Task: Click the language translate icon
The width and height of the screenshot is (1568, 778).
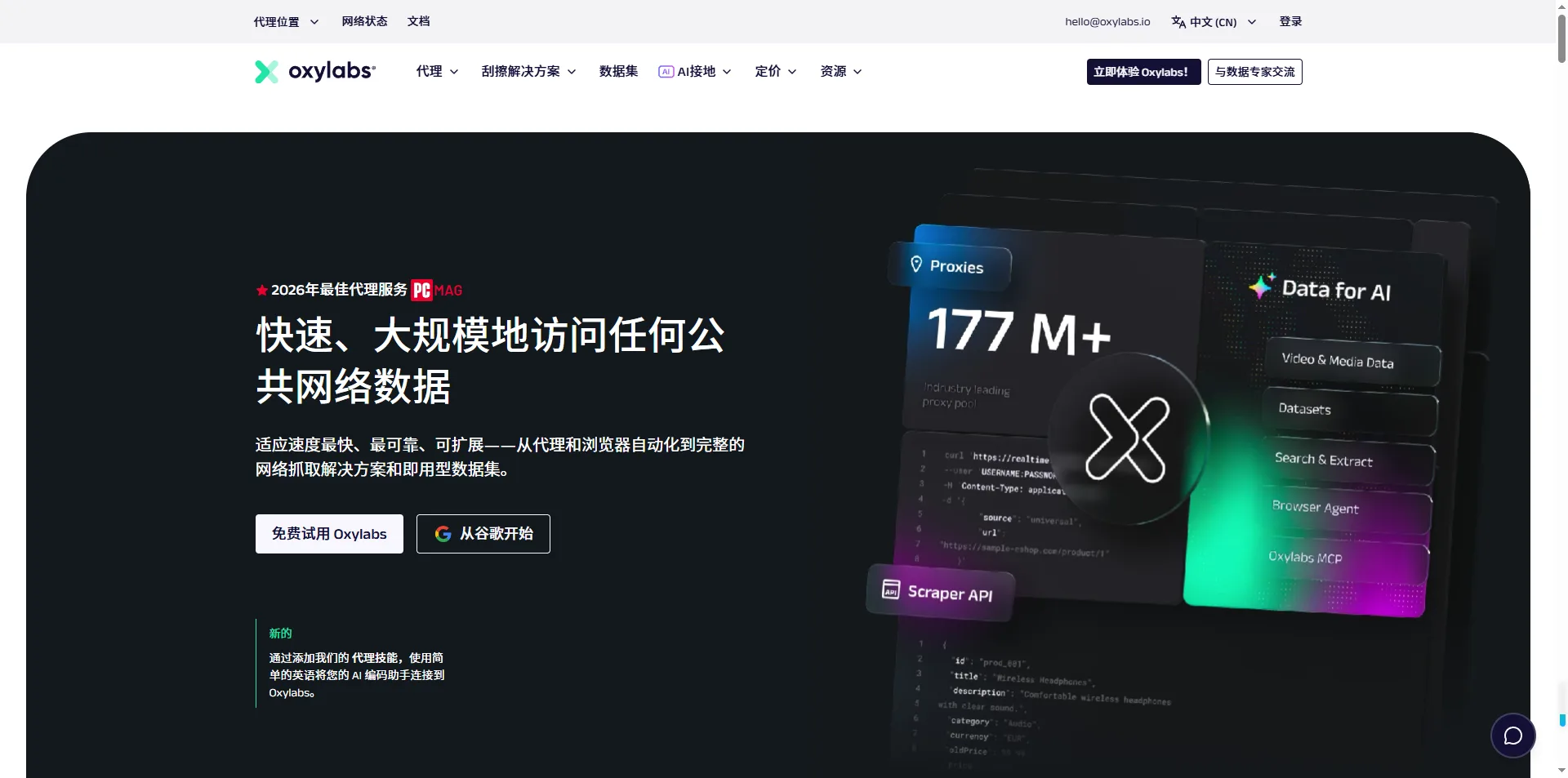Action: click(1178, 22)
